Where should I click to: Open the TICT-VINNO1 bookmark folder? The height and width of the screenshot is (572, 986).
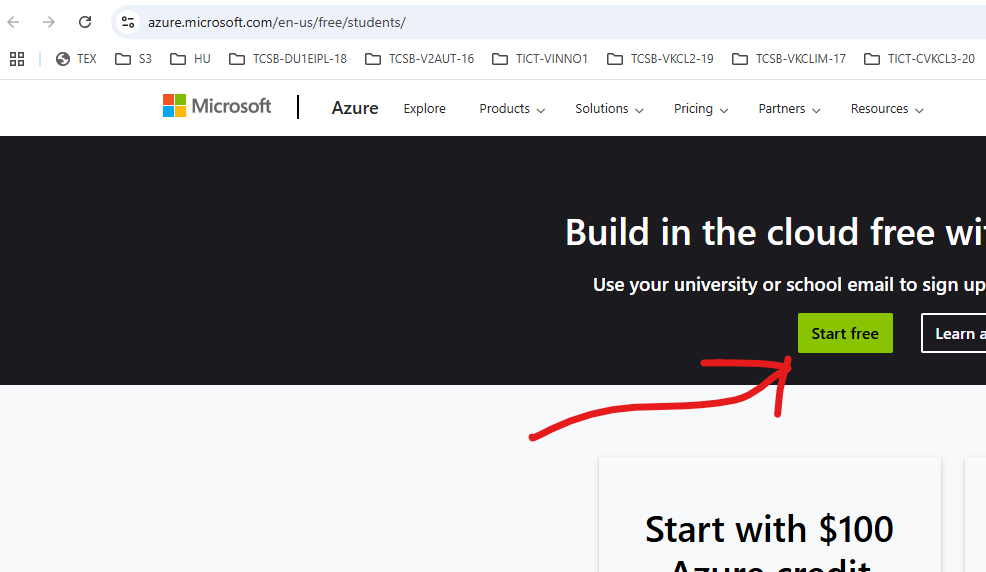(x=540, y=59)
